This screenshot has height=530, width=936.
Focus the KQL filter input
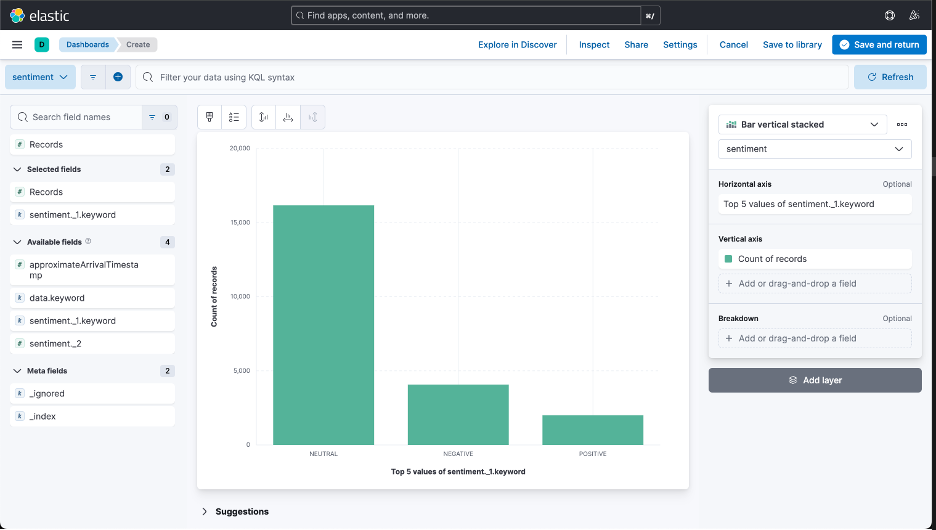pos(492,77)
